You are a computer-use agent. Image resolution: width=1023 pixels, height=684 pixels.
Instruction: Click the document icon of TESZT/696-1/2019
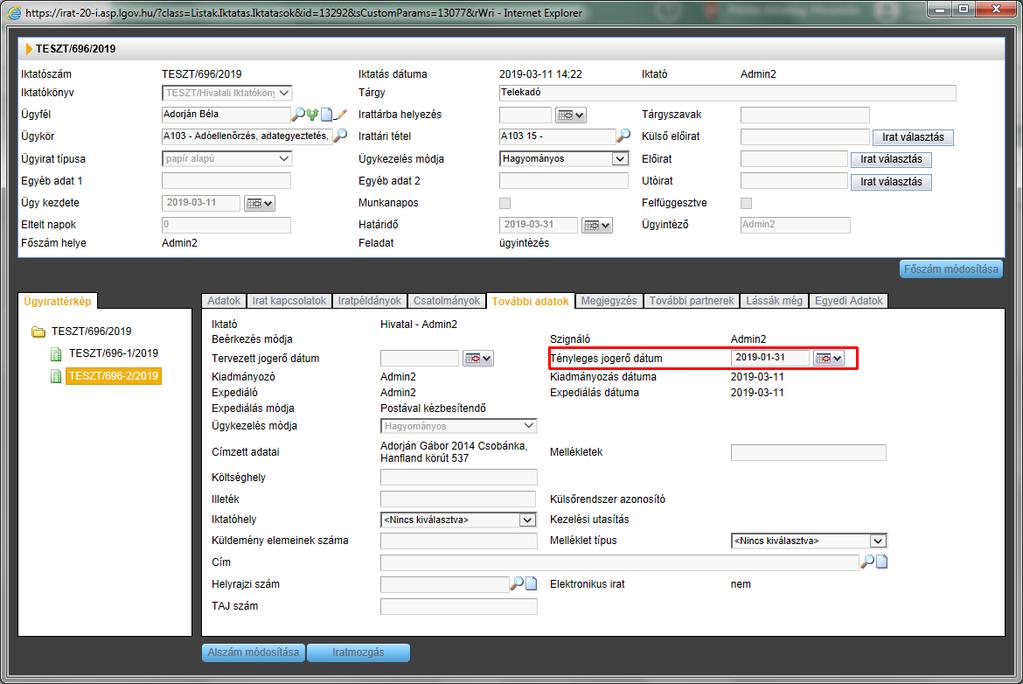tap(56, 354)
